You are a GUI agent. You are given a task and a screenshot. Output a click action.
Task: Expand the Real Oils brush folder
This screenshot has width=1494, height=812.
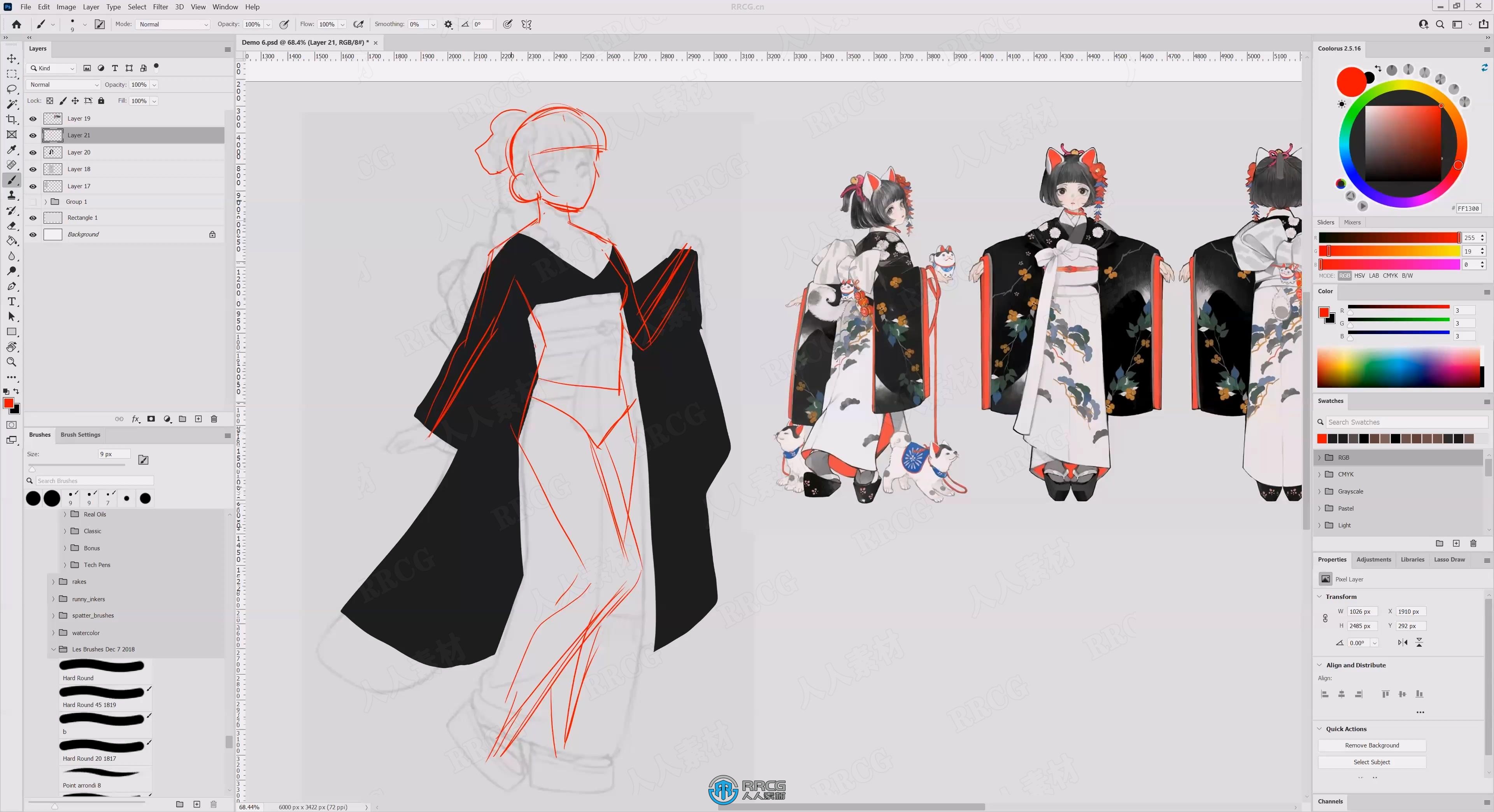tap(65, 514)
